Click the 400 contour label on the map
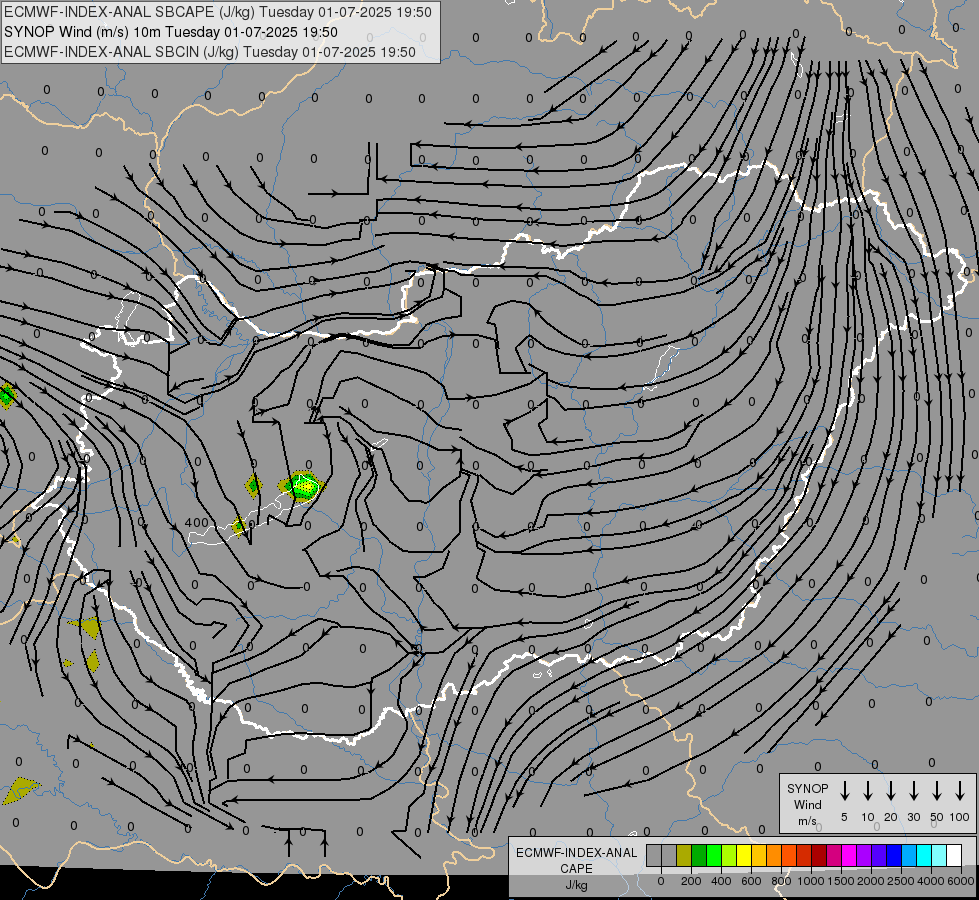Screen dimensions: 979x900 pyautogui.click(x=197, y=523)
